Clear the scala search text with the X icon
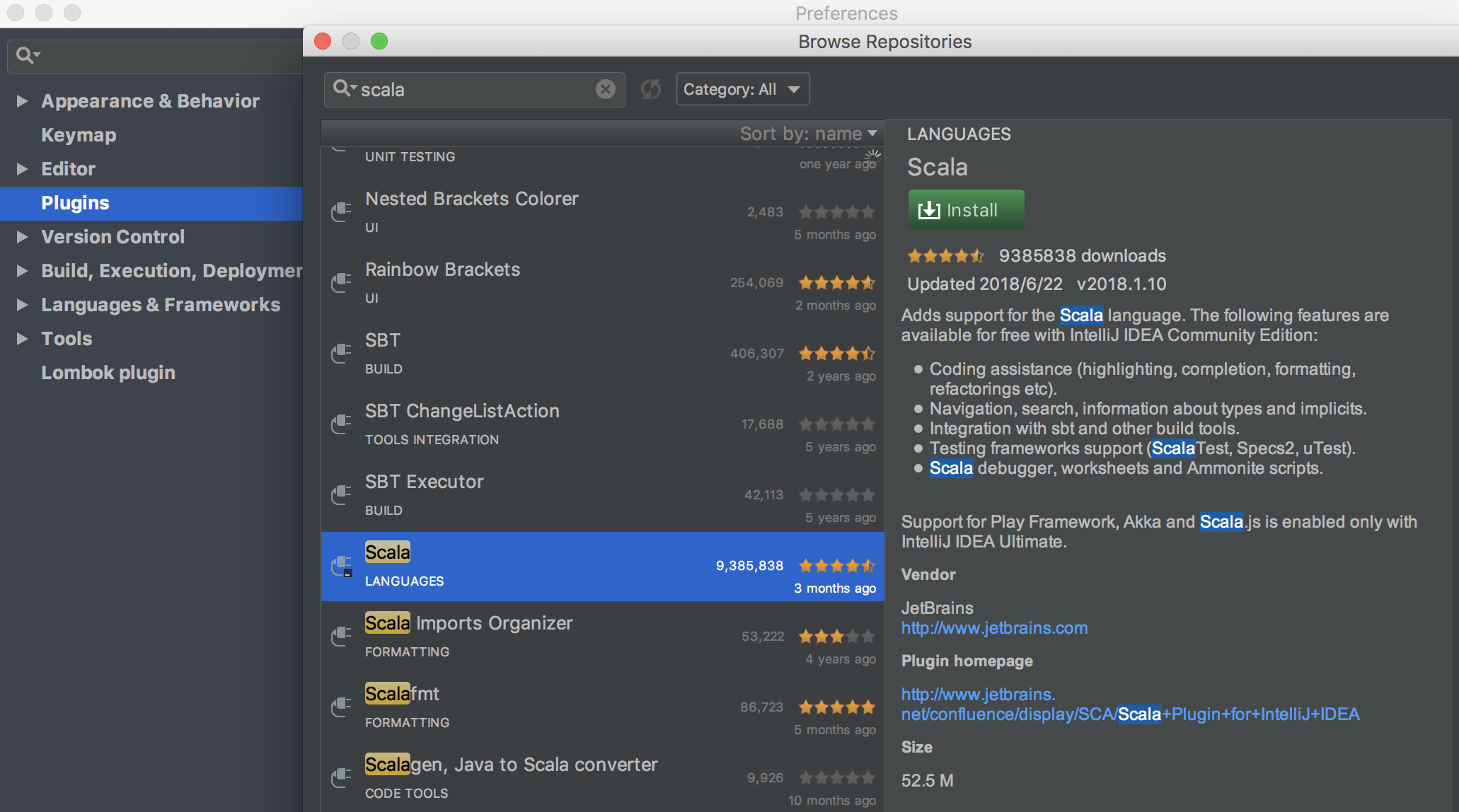The height and width of the screenshot is (812, 1459). [x=605, y=89]
